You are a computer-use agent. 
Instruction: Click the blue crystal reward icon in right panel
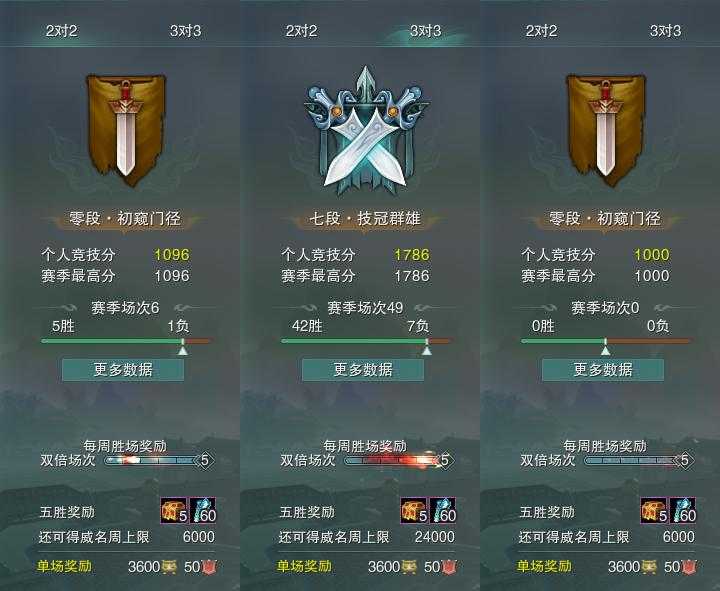click(683, 510)
